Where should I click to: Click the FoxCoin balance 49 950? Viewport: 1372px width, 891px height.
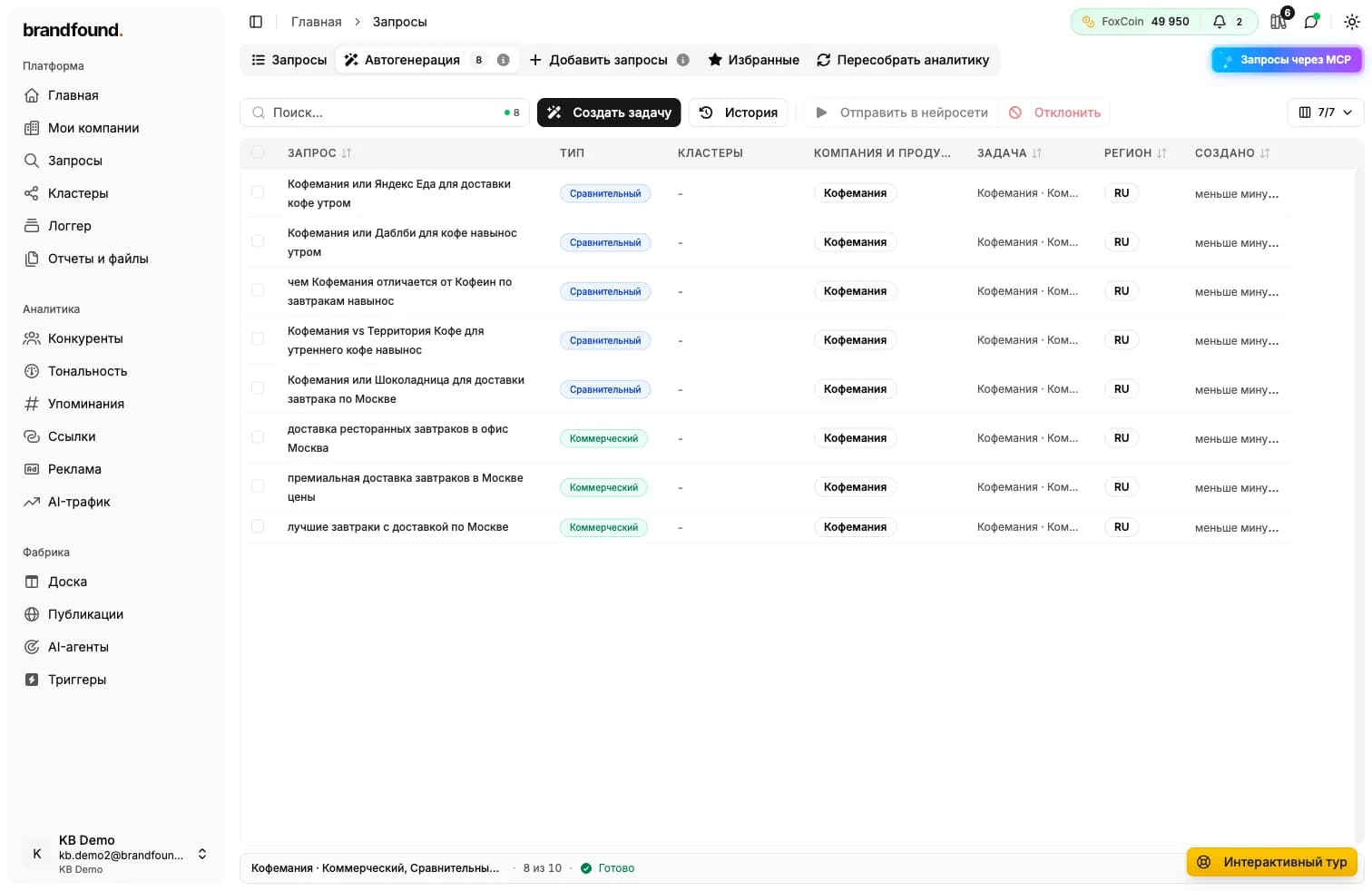tap(1170, 22)
